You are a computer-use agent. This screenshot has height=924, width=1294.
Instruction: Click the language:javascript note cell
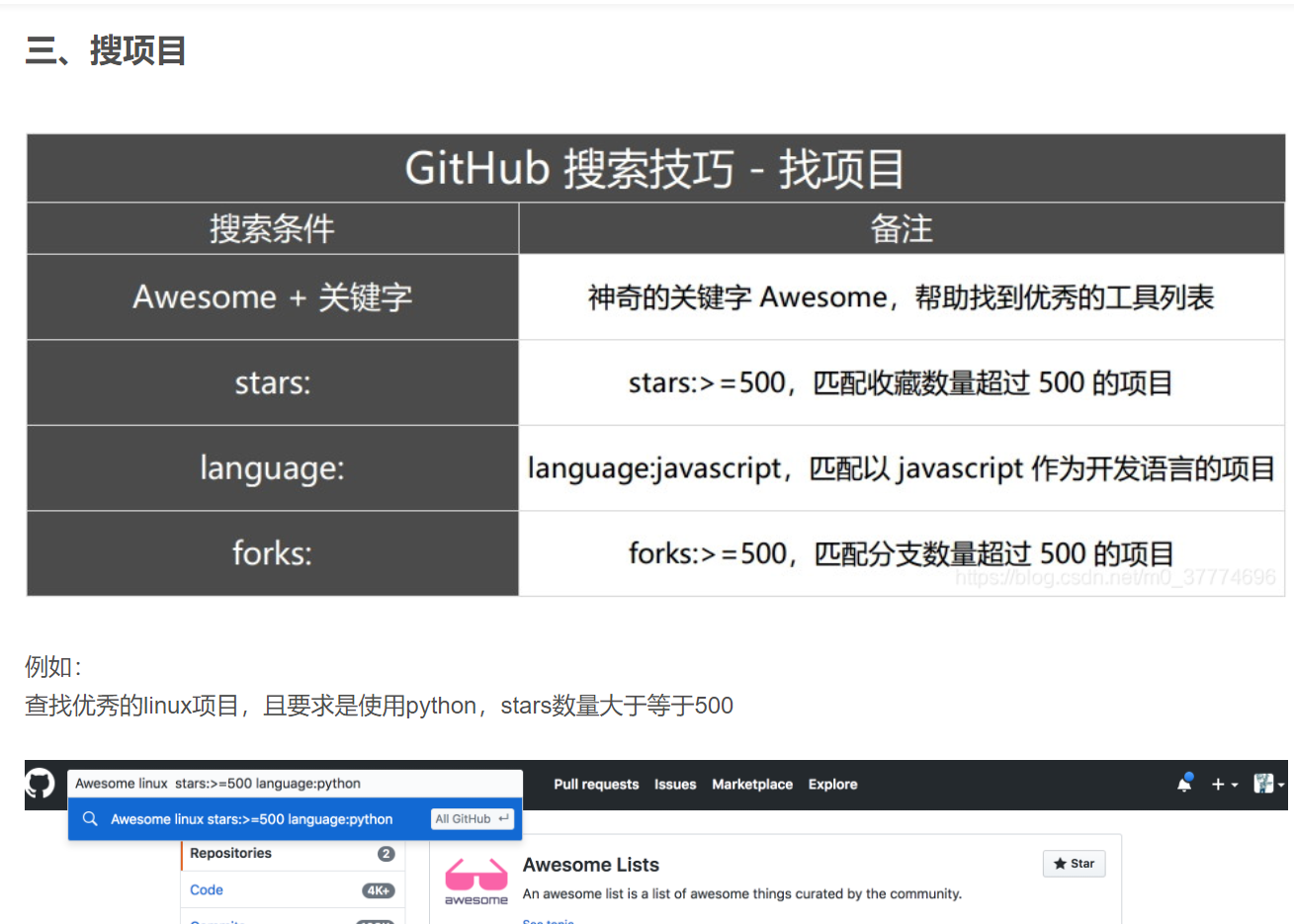(x=902, y=468)
